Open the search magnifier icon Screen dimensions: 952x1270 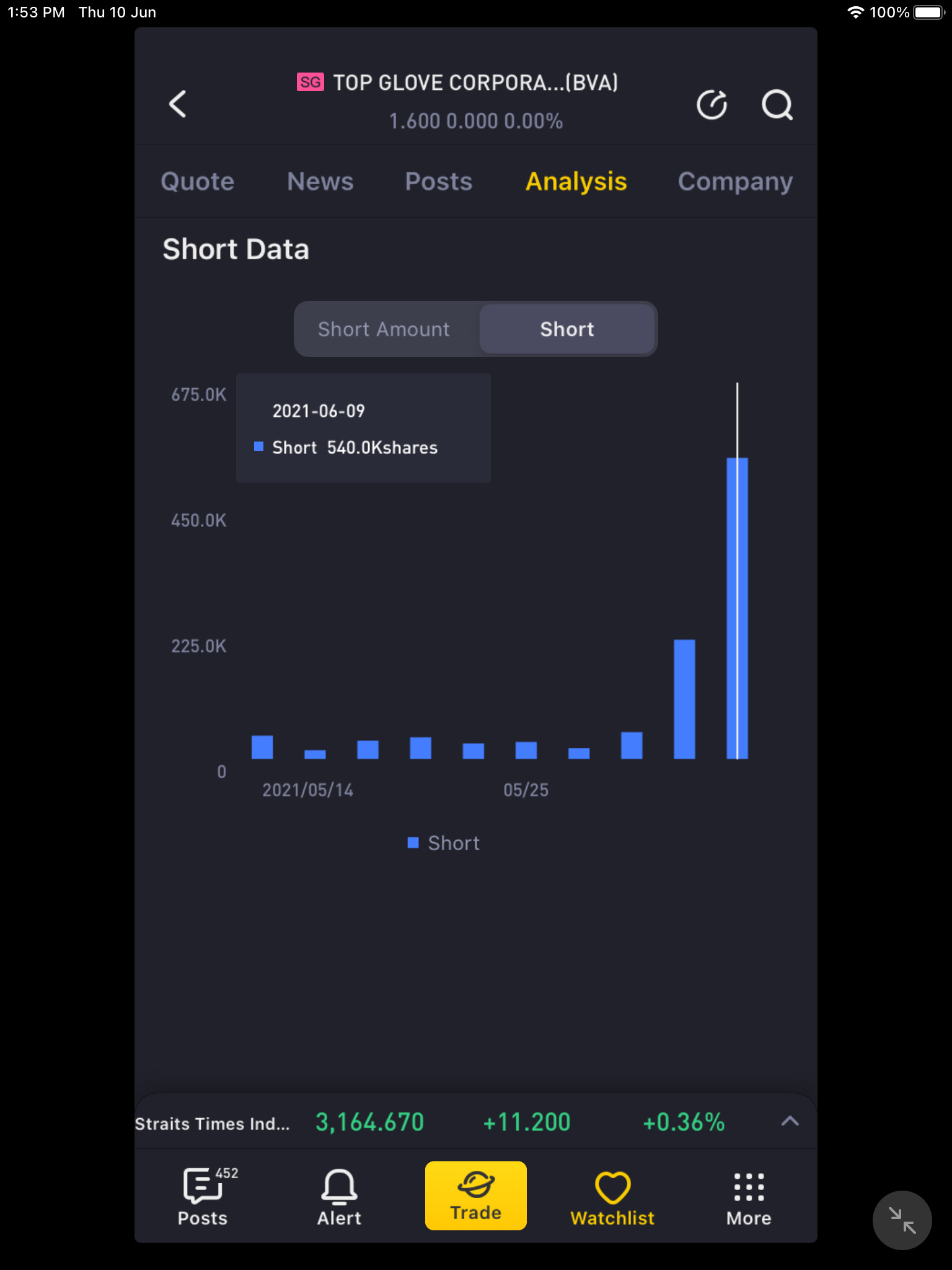coord(777,104)
